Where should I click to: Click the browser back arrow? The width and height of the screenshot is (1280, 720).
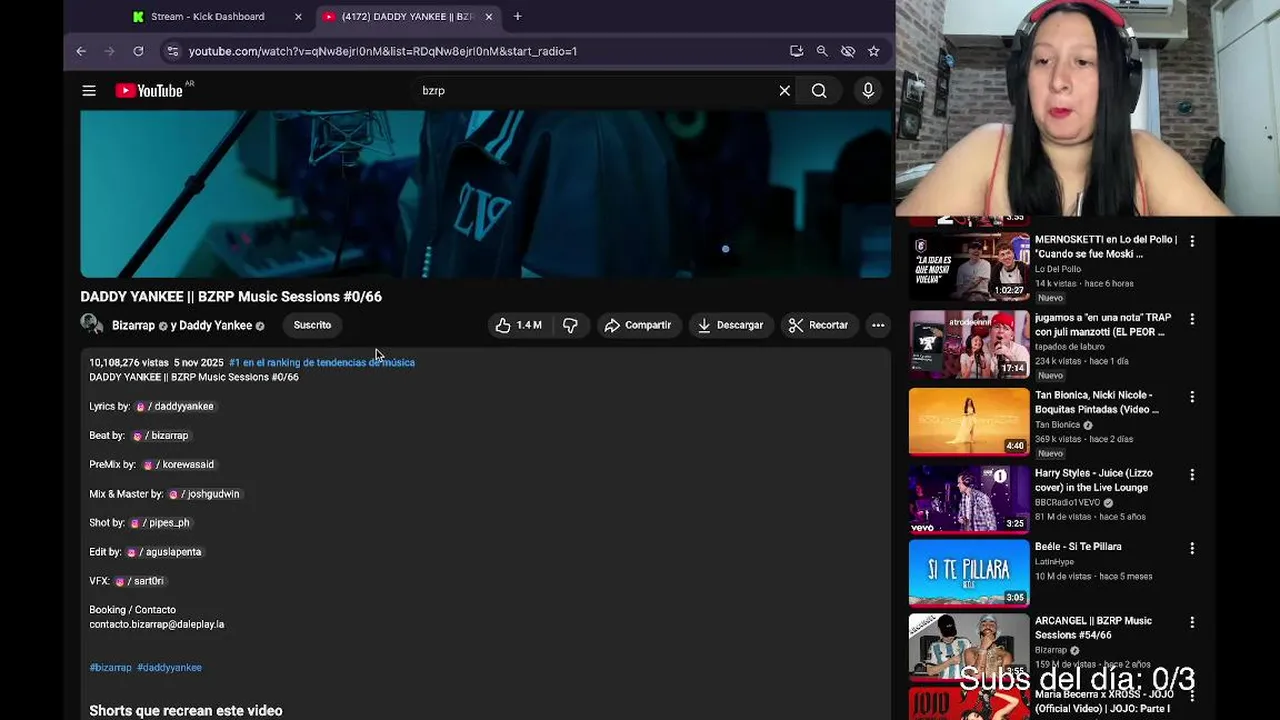click(x=81, y=51)
